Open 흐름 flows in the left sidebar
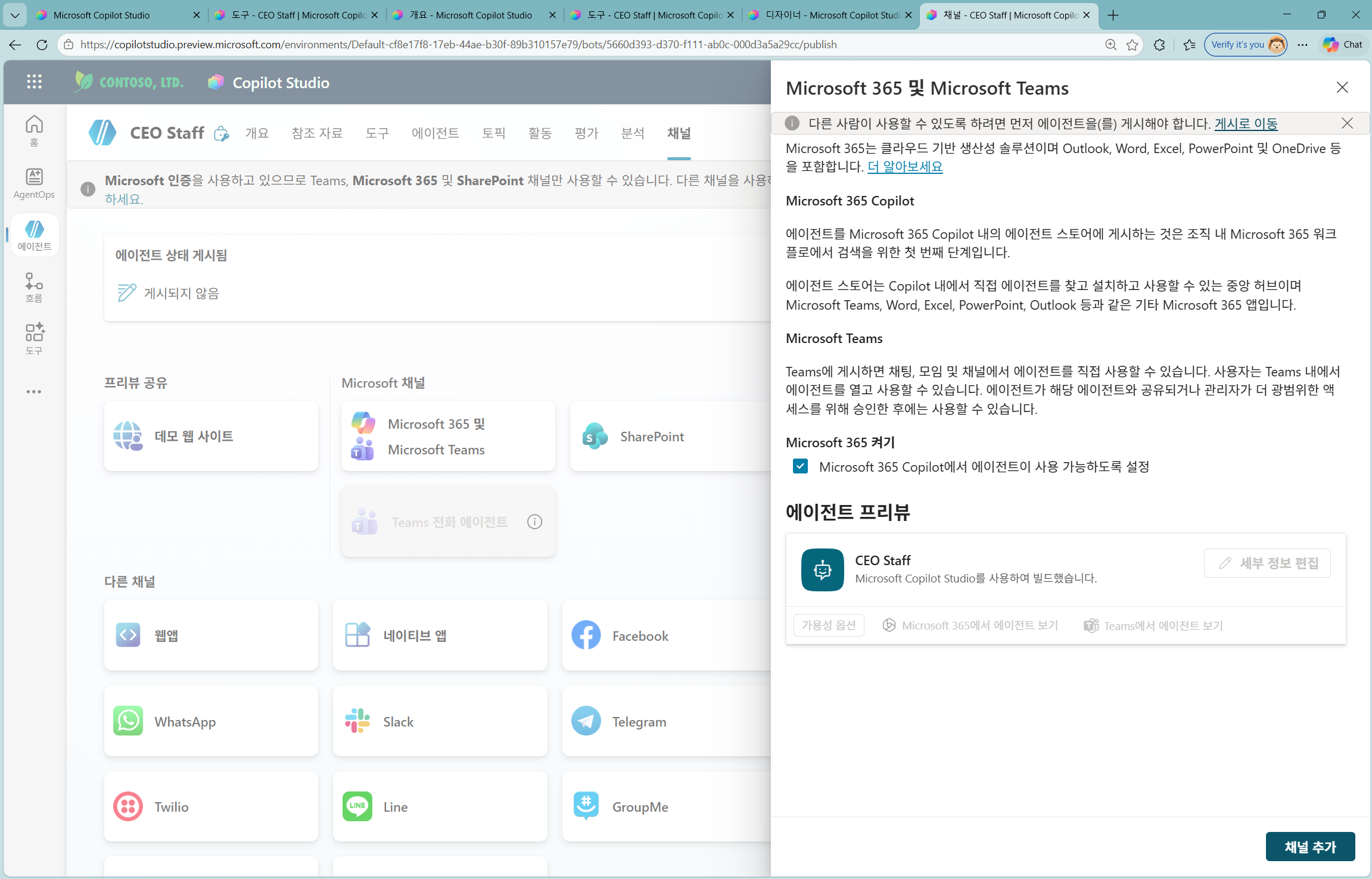1372x879 pixels. (x=34, y=288)
